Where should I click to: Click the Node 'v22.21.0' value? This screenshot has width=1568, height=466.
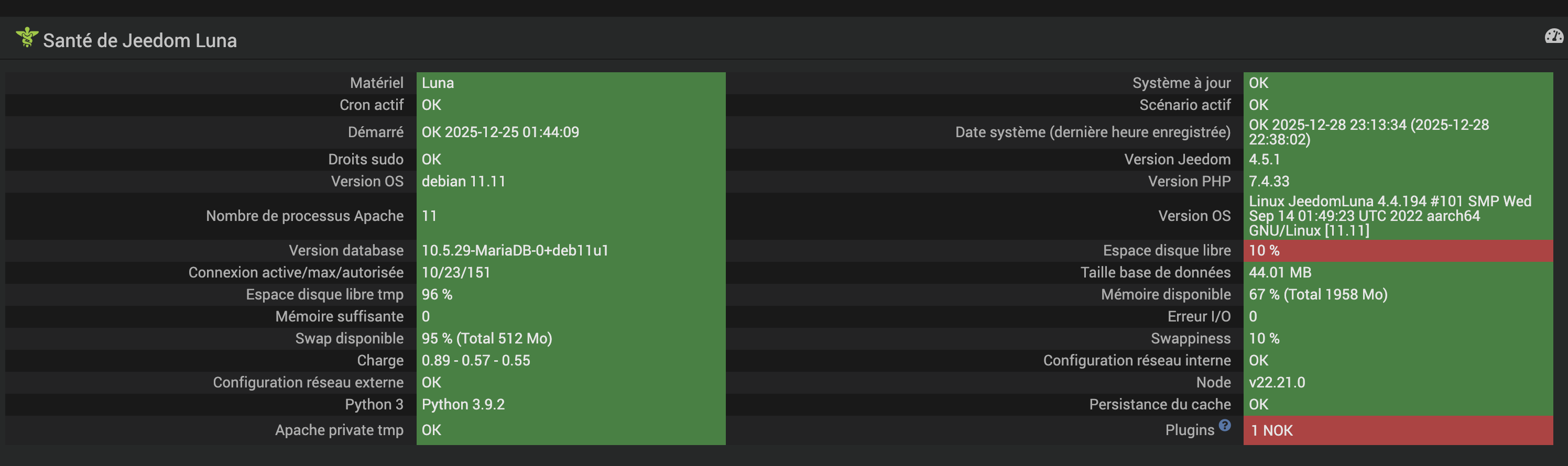(1277, 383)
